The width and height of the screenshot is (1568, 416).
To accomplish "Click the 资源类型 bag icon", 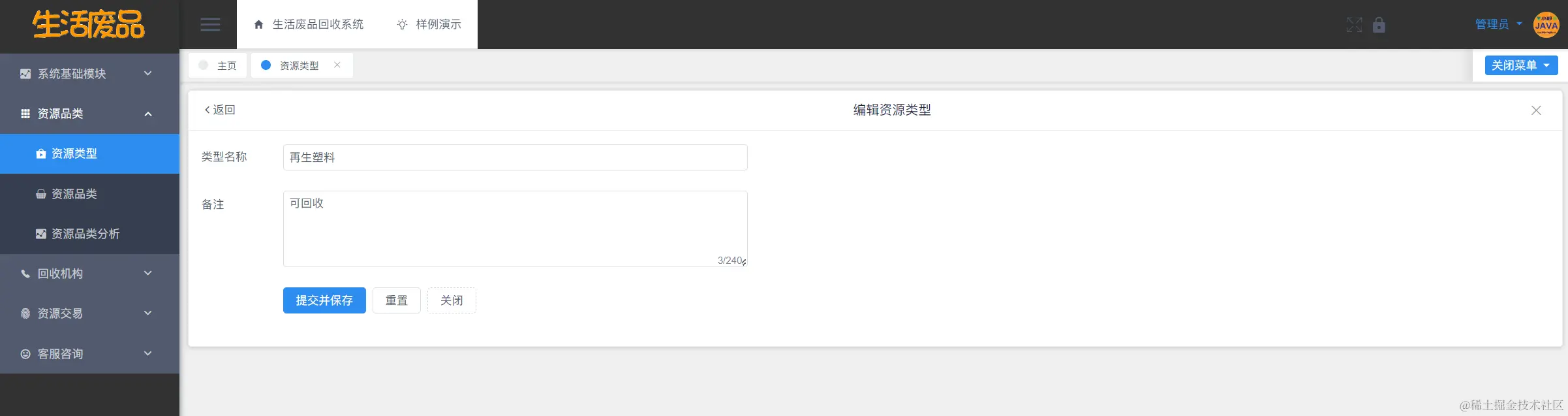I will [41, 153].
